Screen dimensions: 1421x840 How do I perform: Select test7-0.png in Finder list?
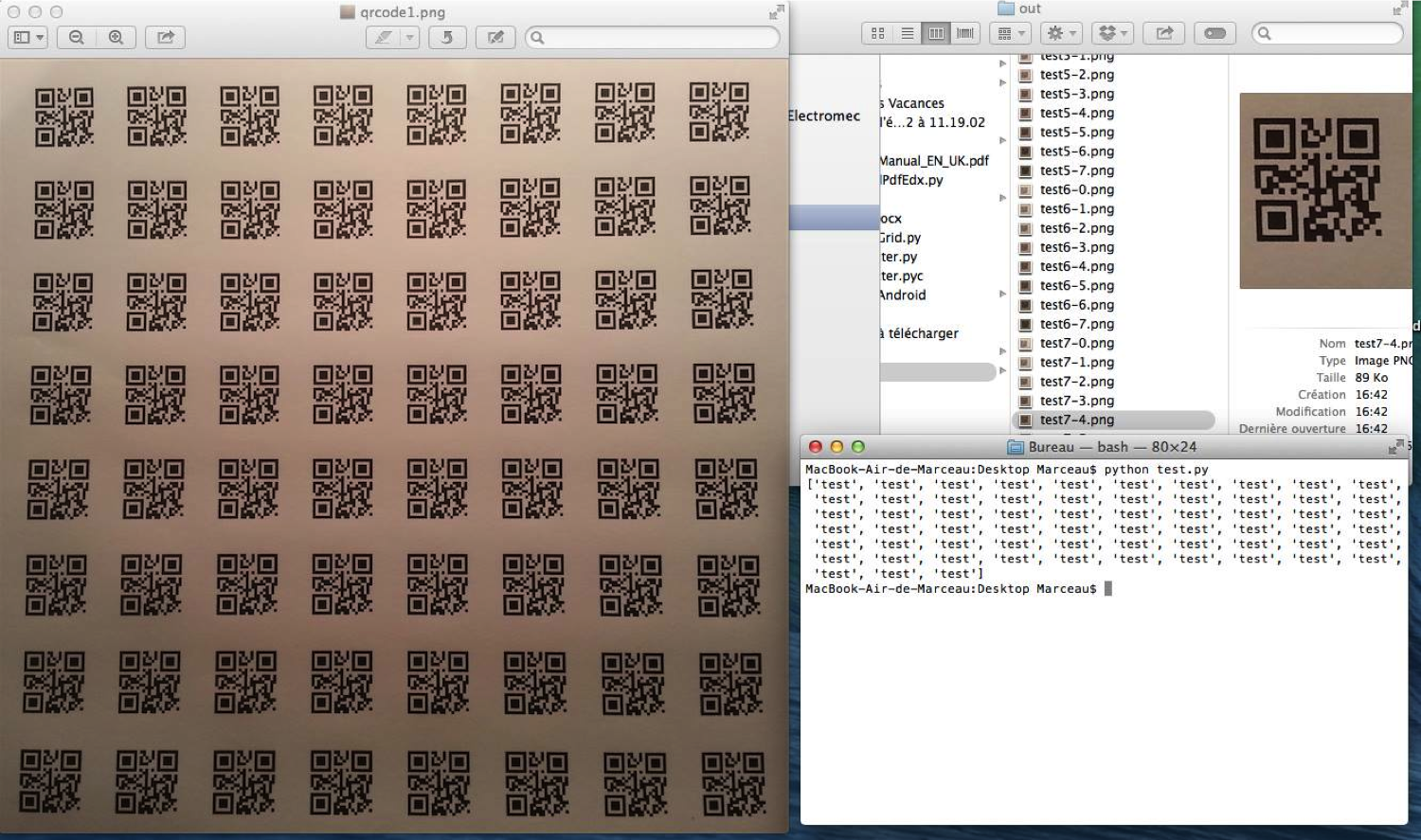pyautogui.click(x=1077, y=343)
